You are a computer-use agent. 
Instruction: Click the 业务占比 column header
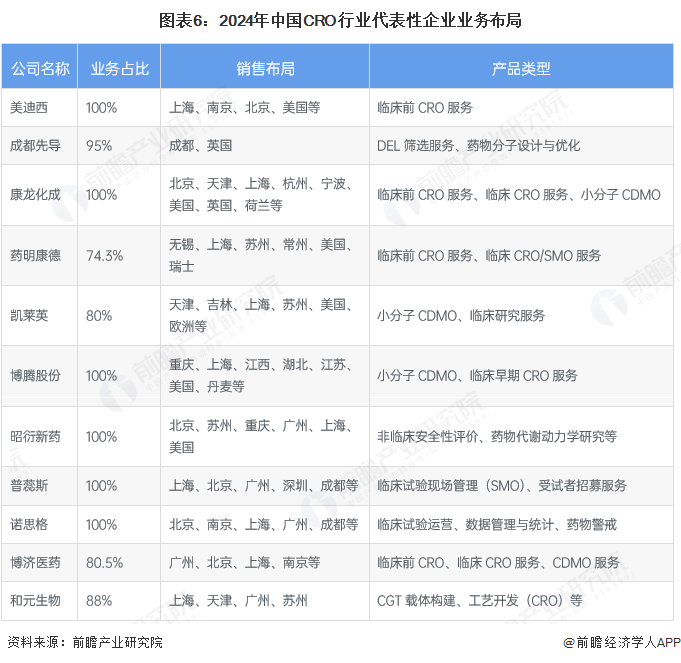[x=119, y=69]
